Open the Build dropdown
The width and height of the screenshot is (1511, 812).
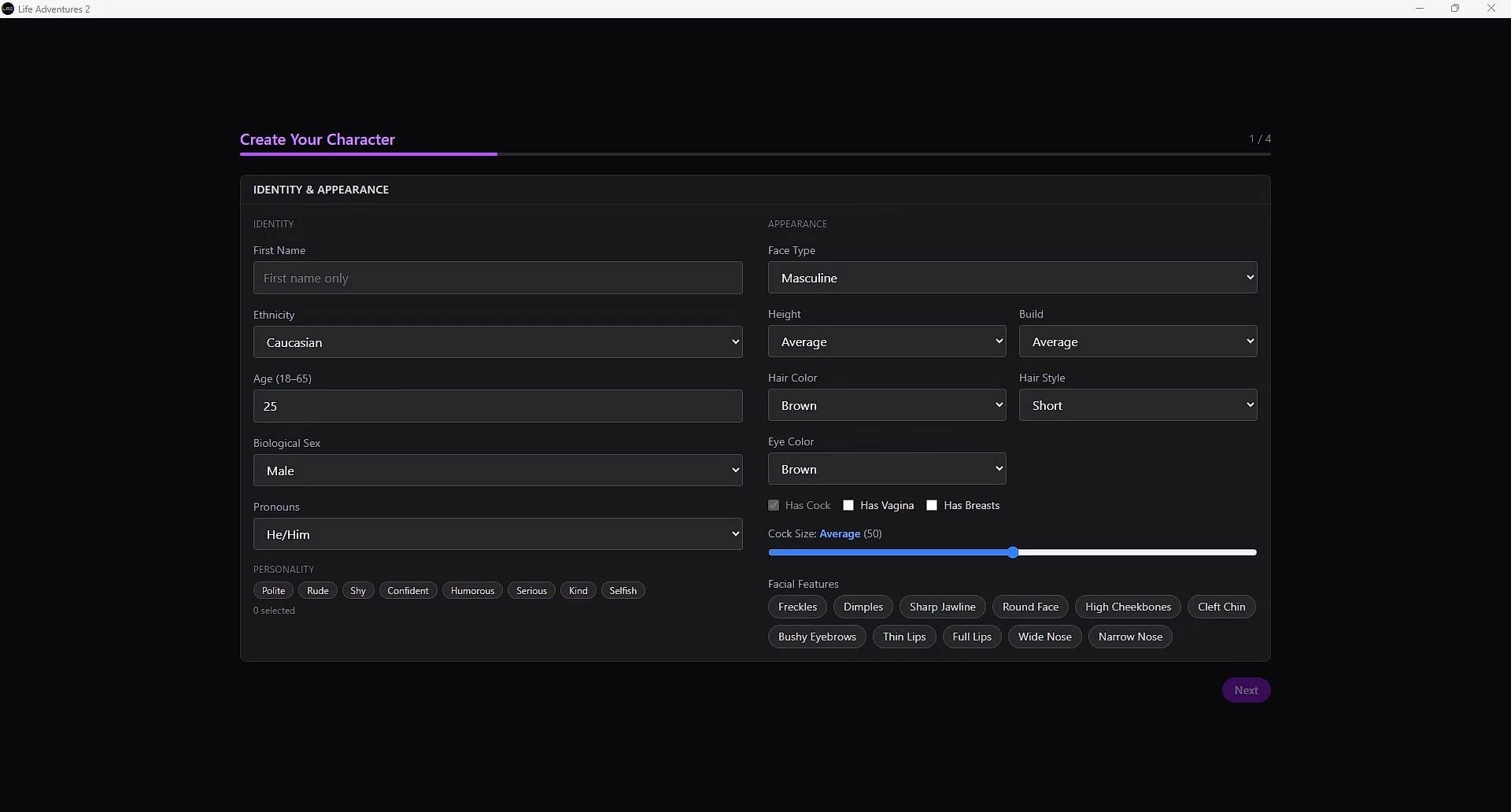pos(1138,341)
